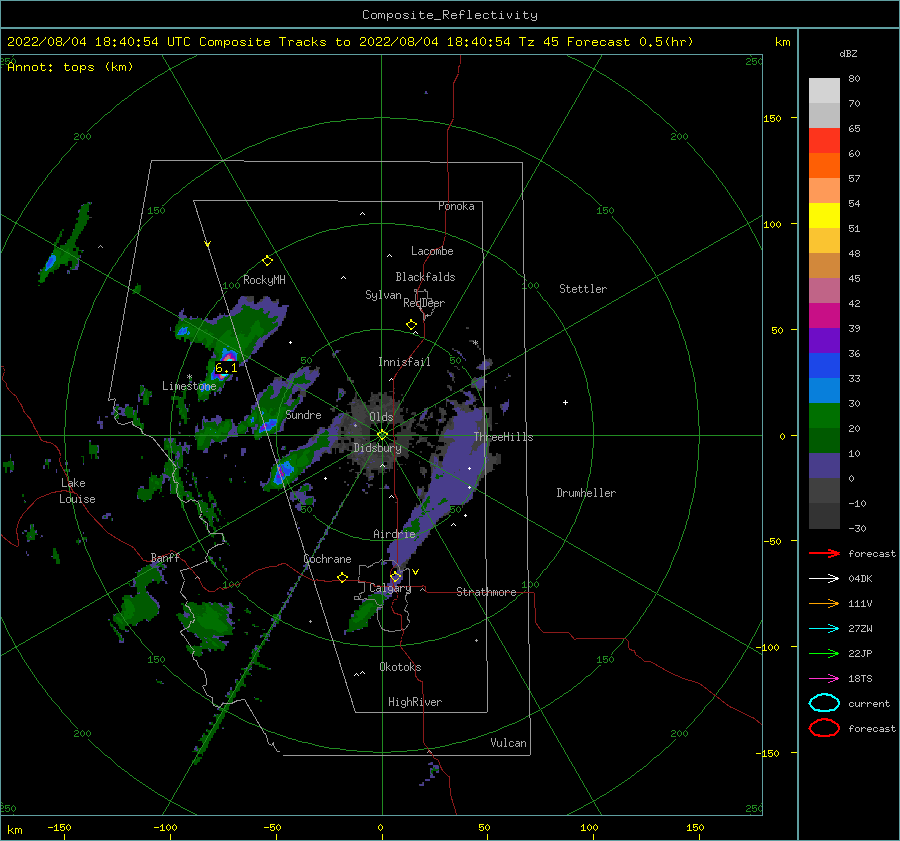Select the yellow diamond marker over Calgary
The image size is (900, 841).
(396, 576)
